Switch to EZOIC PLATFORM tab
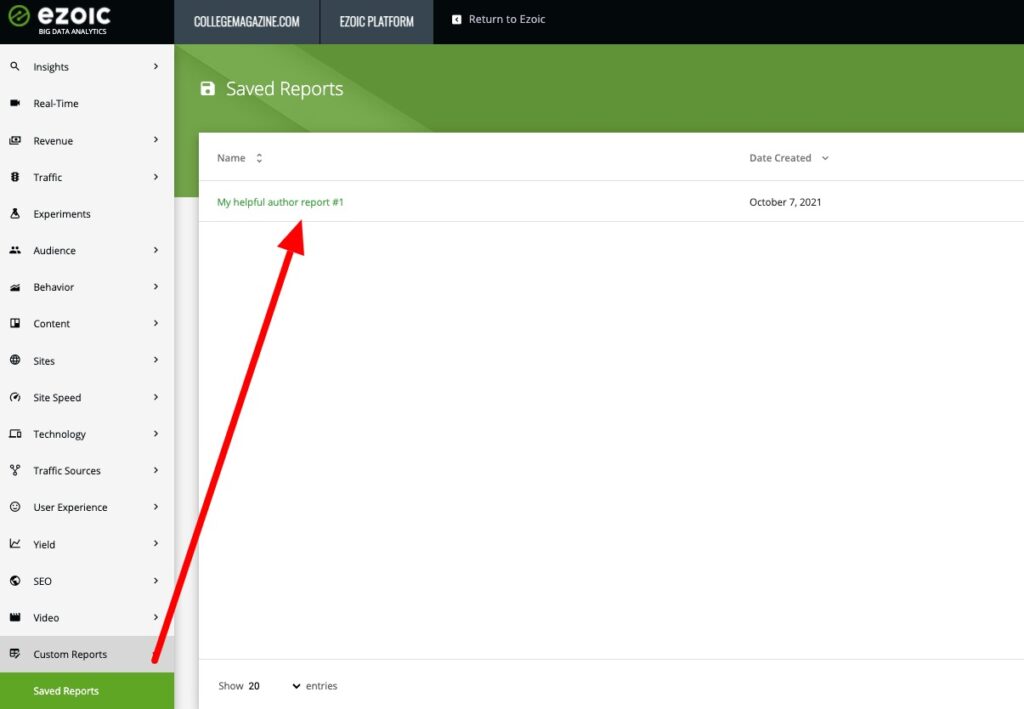Image resolution: width=1024 pixels, height=709 pixels. [377, 22]
